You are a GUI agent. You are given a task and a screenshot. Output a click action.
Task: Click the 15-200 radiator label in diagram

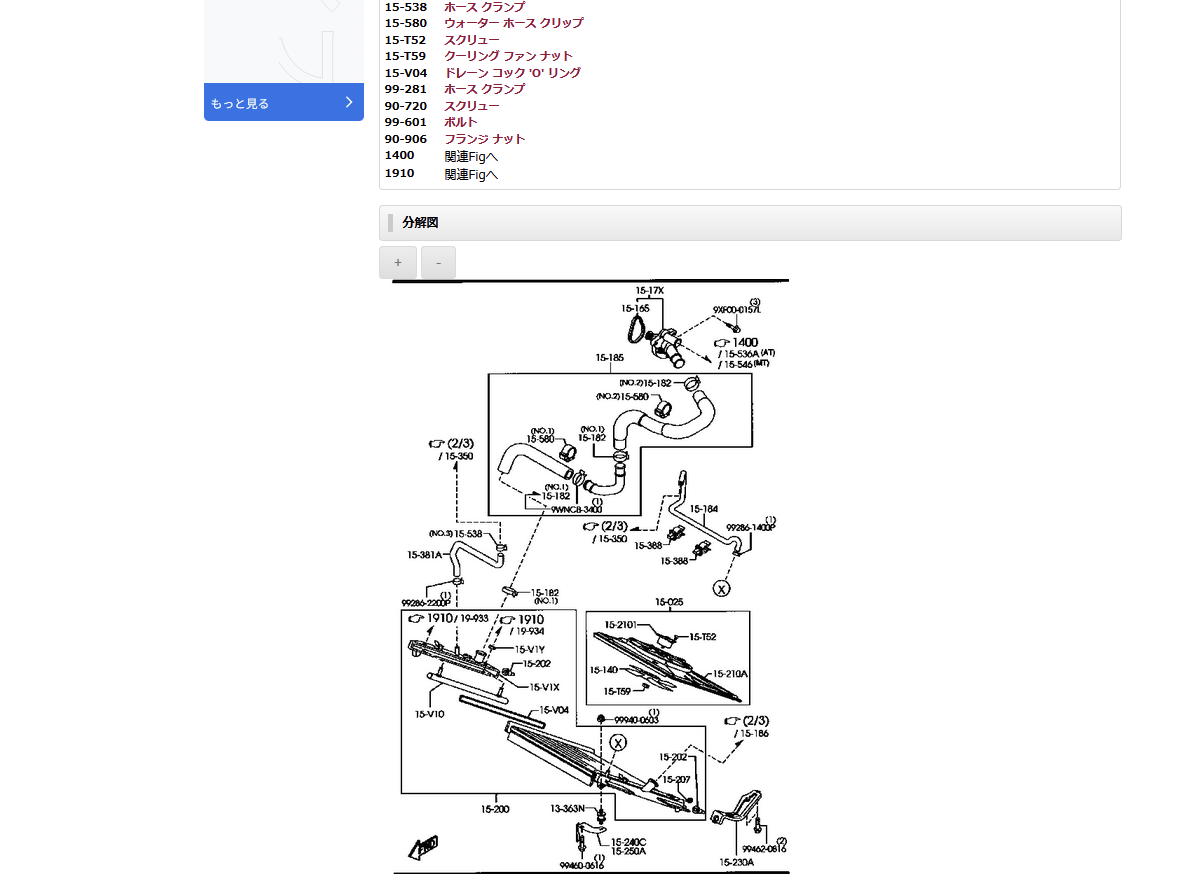(x=495, y=809)
